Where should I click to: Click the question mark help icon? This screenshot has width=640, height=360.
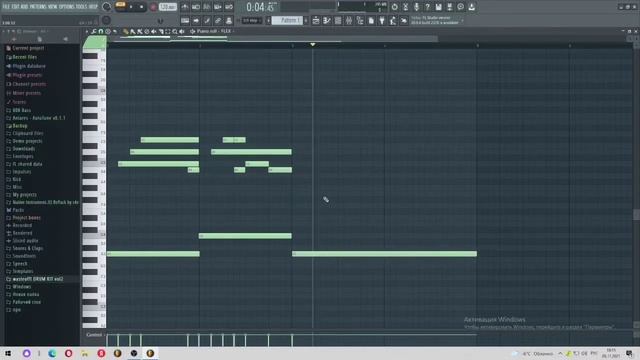[x=428, y=7]
